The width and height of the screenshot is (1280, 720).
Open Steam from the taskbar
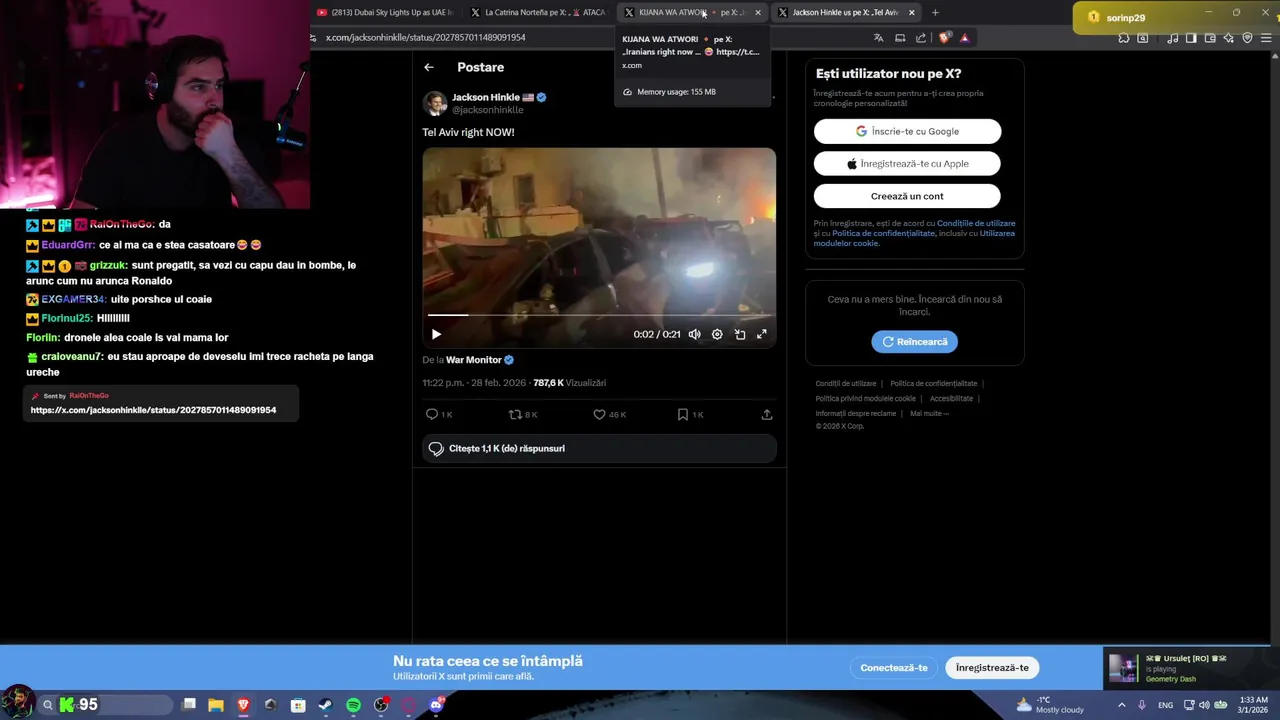click(x=325, y=705)
